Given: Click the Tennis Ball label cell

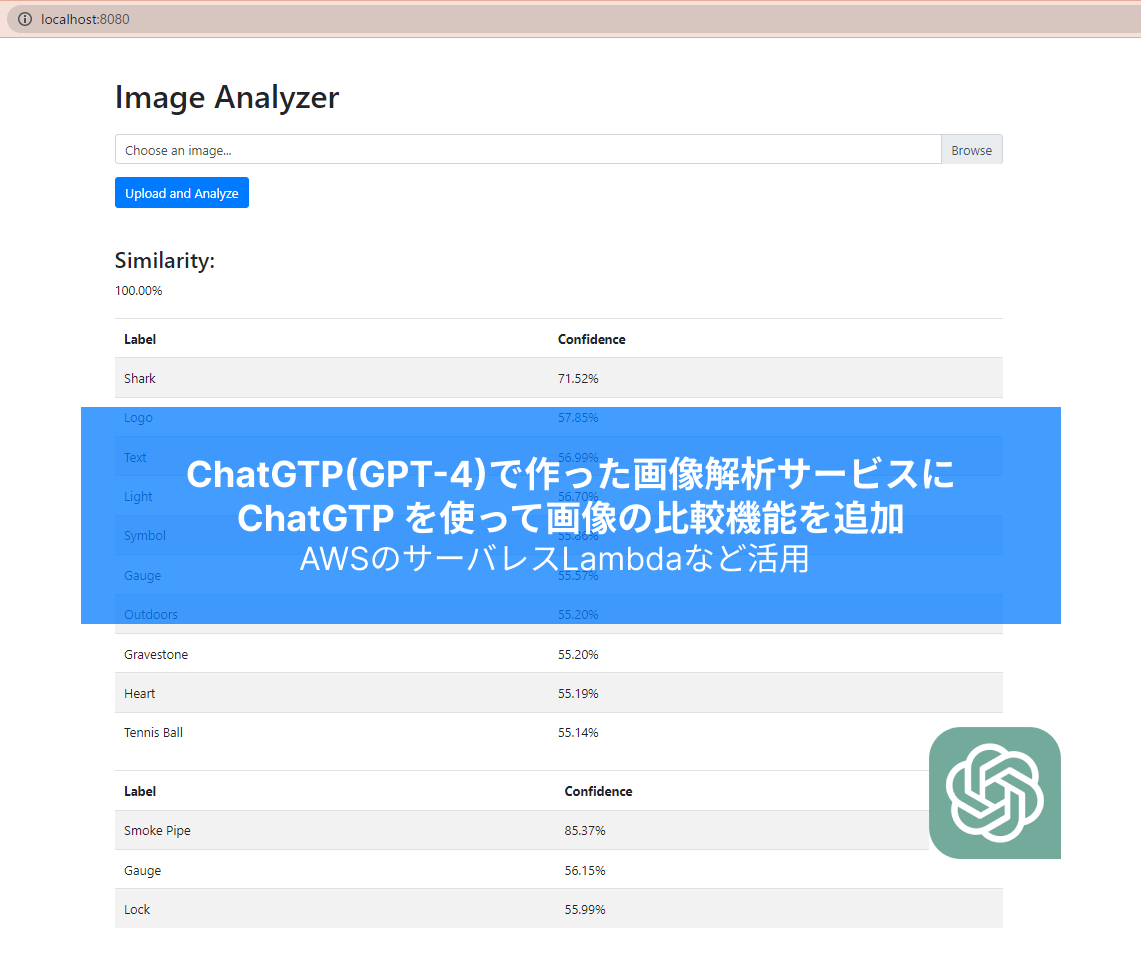Looking at the screenshot, I should pos(154,733).
